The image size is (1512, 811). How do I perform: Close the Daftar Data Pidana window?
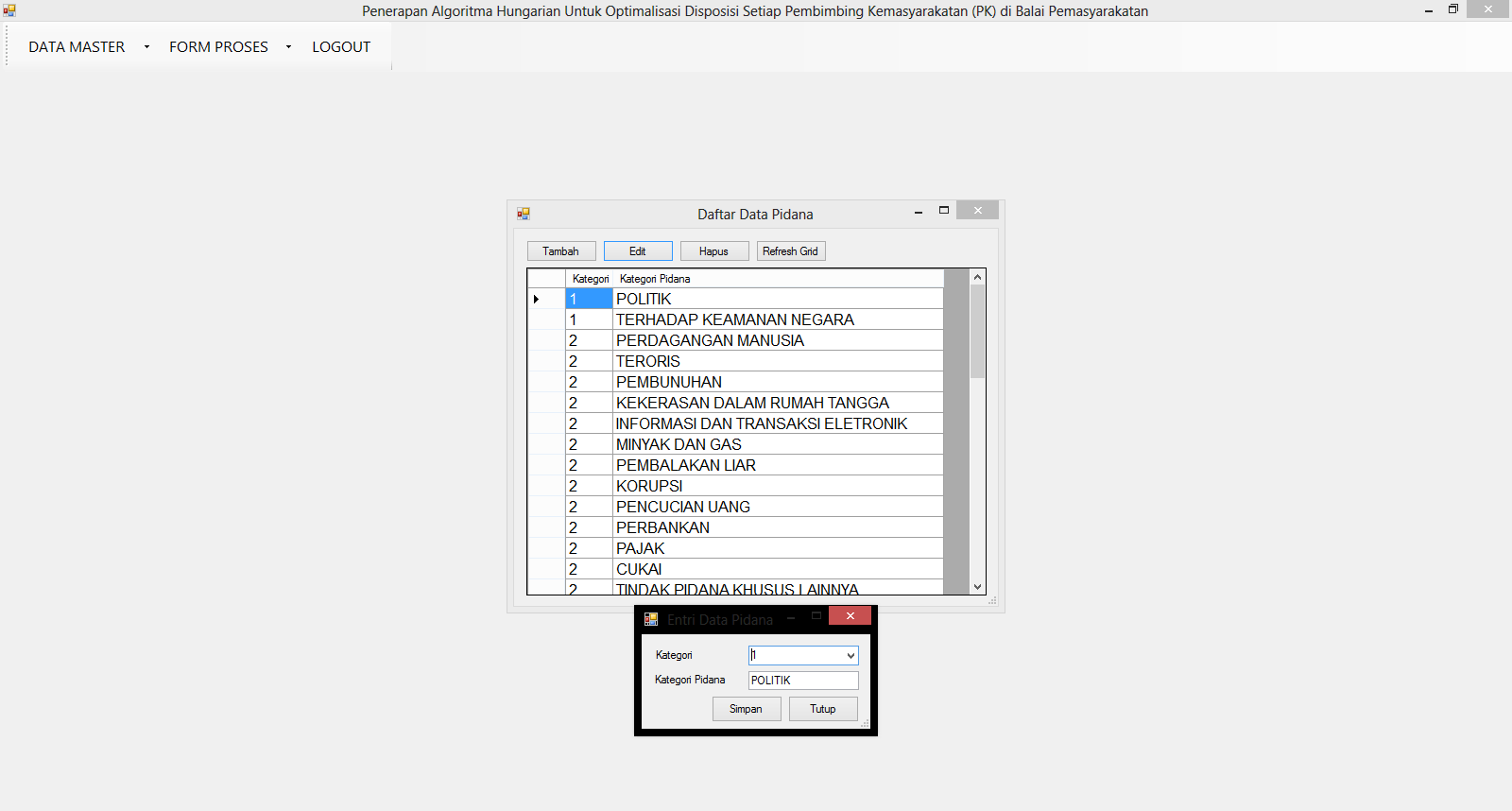[977, 211]
